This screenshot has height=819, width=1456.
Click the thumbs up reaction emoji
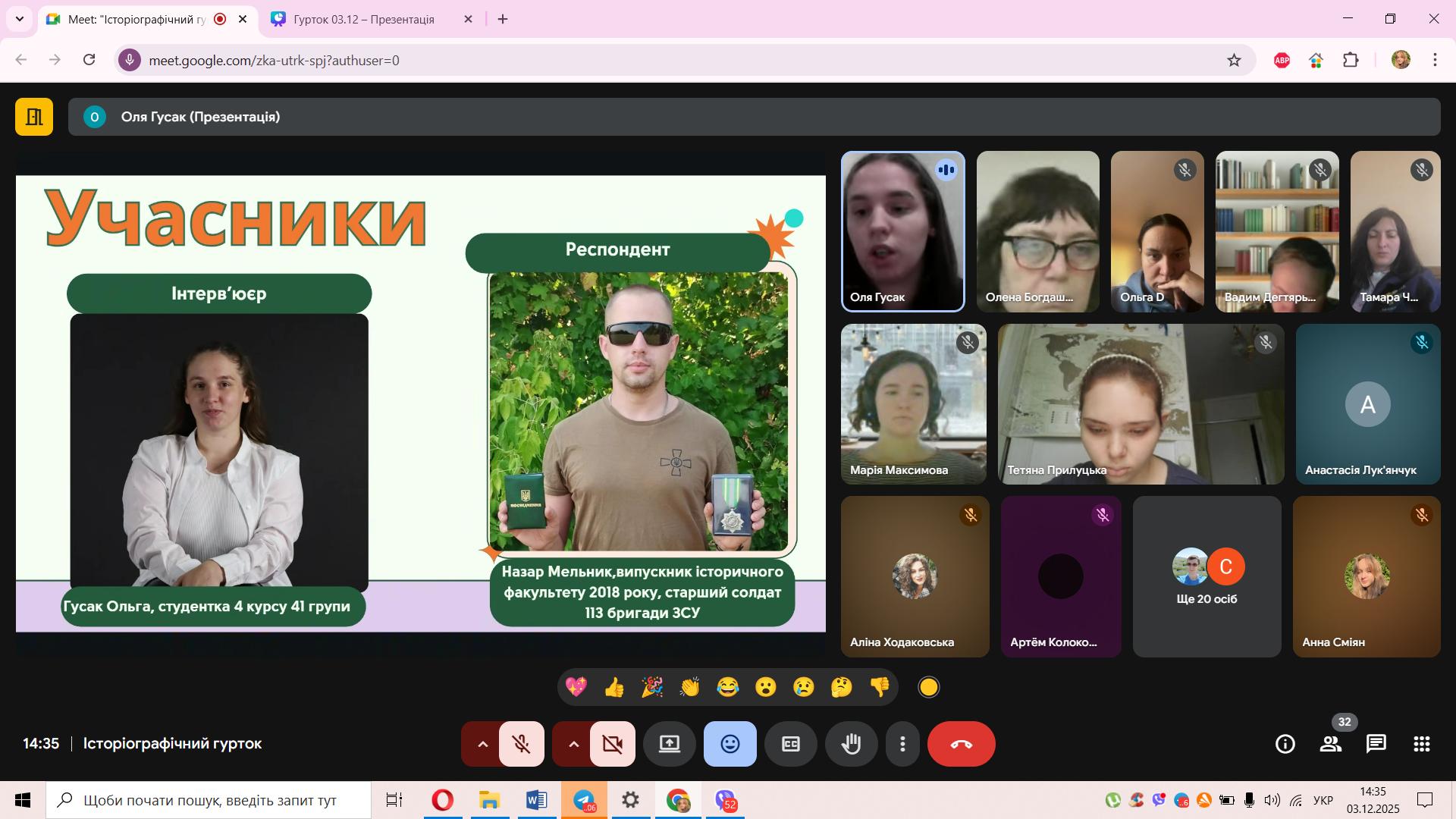tap(613, 688)
